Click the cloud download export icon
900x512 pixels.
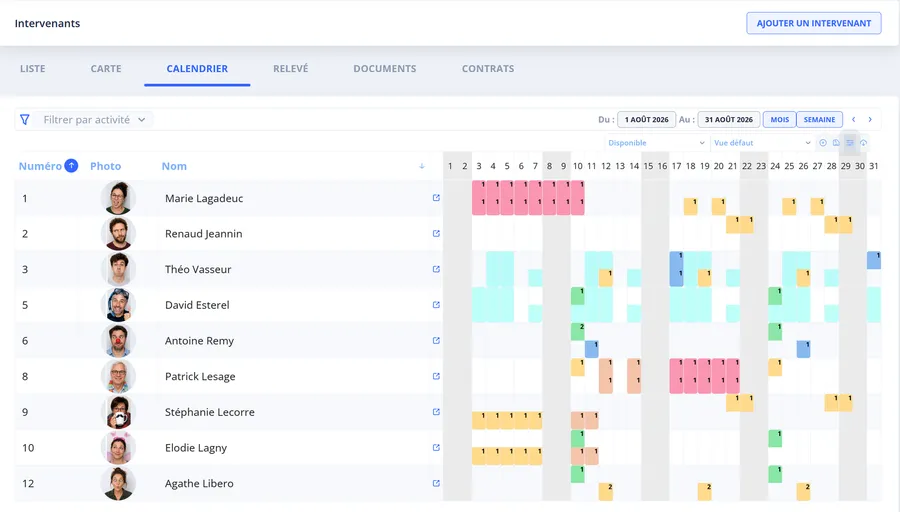click(x=863, y=143)
